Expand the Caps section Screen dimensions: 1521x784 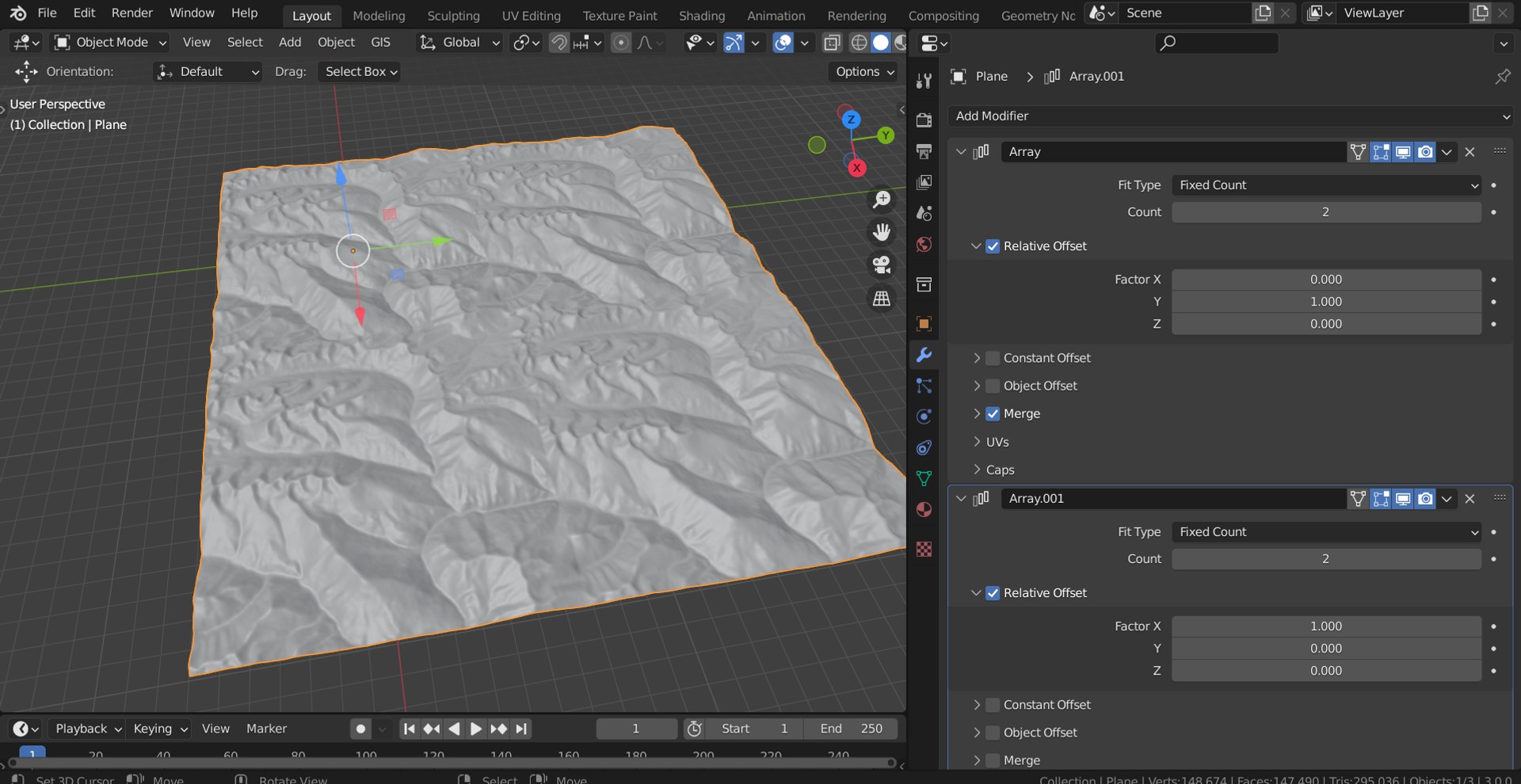[1000, 470]
